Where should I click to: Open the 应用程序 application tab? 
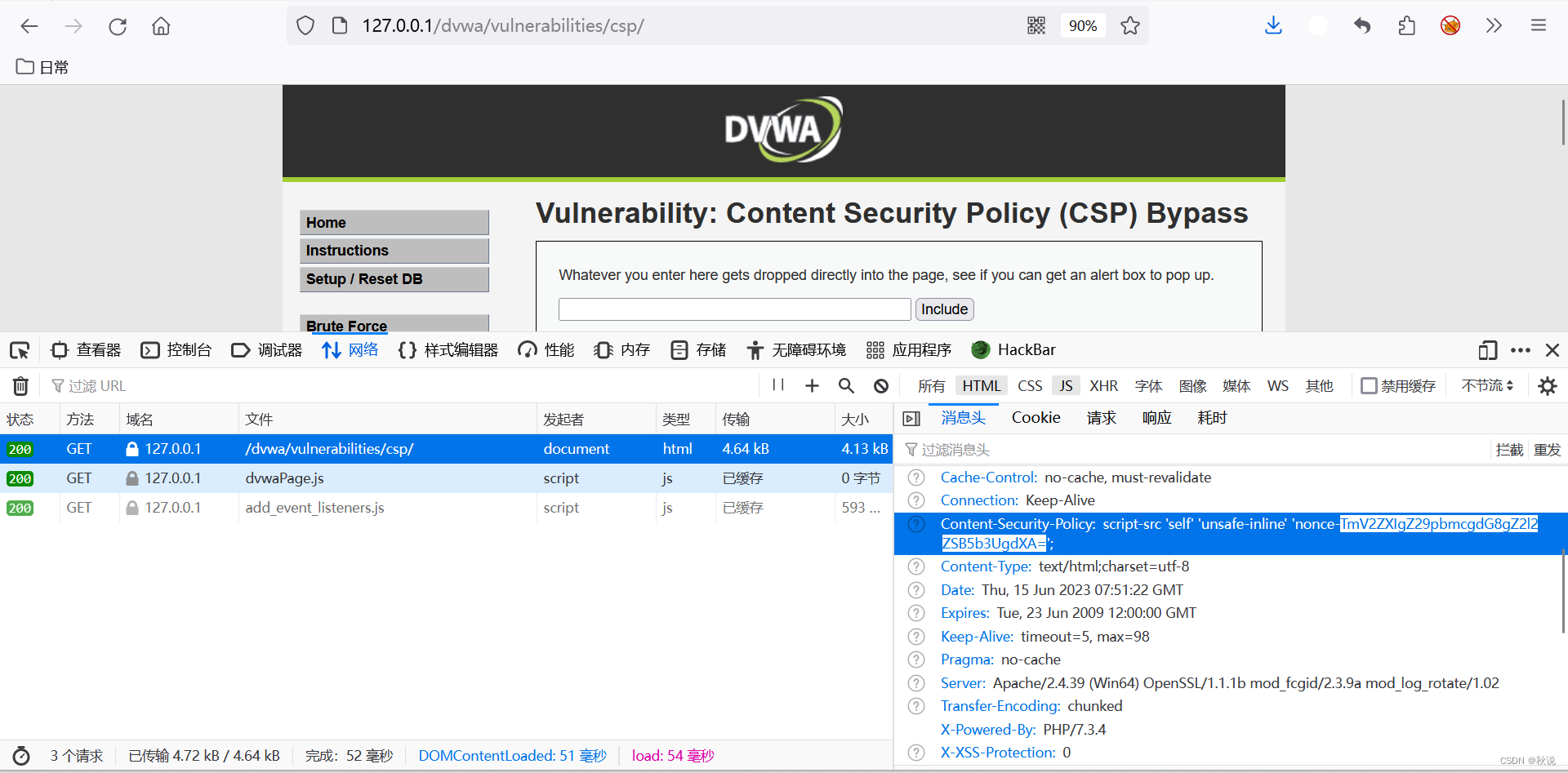pyautogui.click(x=909, y=350)
